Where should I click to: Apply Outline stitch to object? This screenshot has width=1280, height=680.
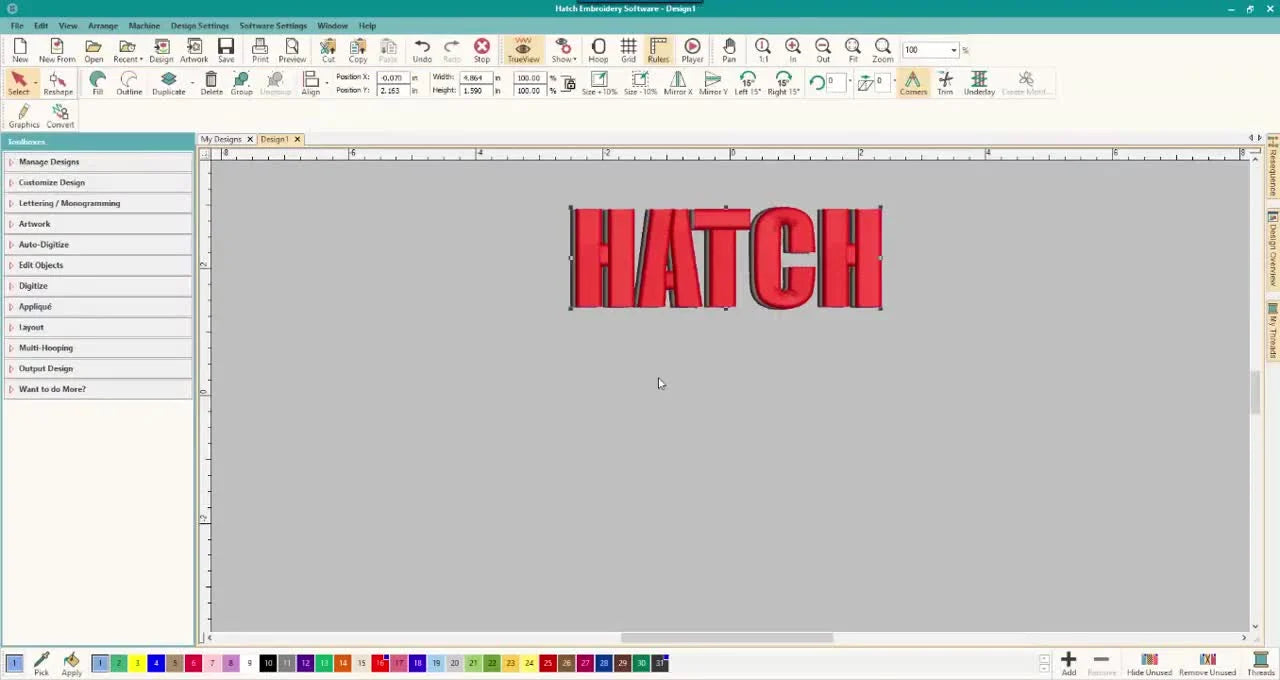click(129, 83)
